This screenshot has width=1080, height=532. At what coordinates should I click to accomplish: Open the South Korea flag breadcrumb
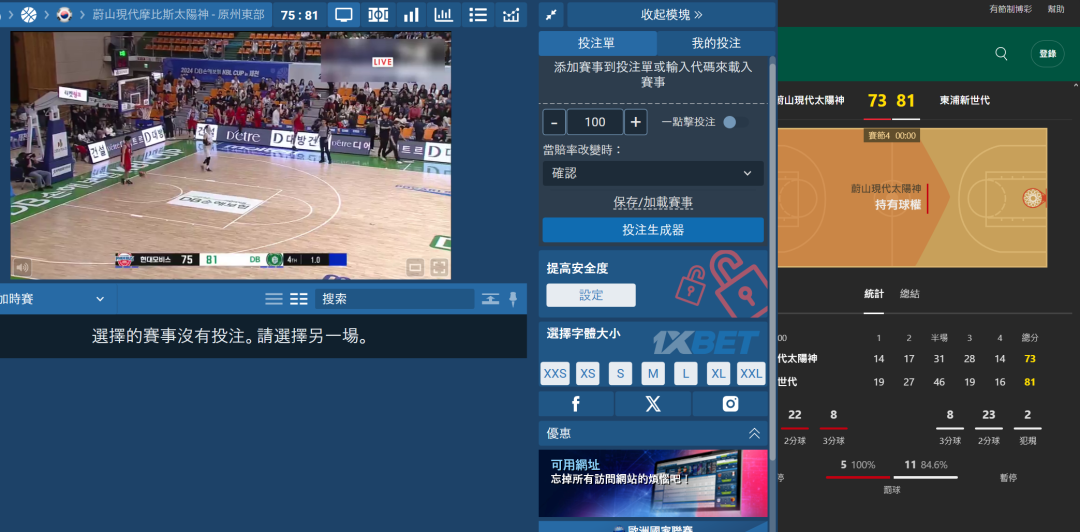pos(65,14)
